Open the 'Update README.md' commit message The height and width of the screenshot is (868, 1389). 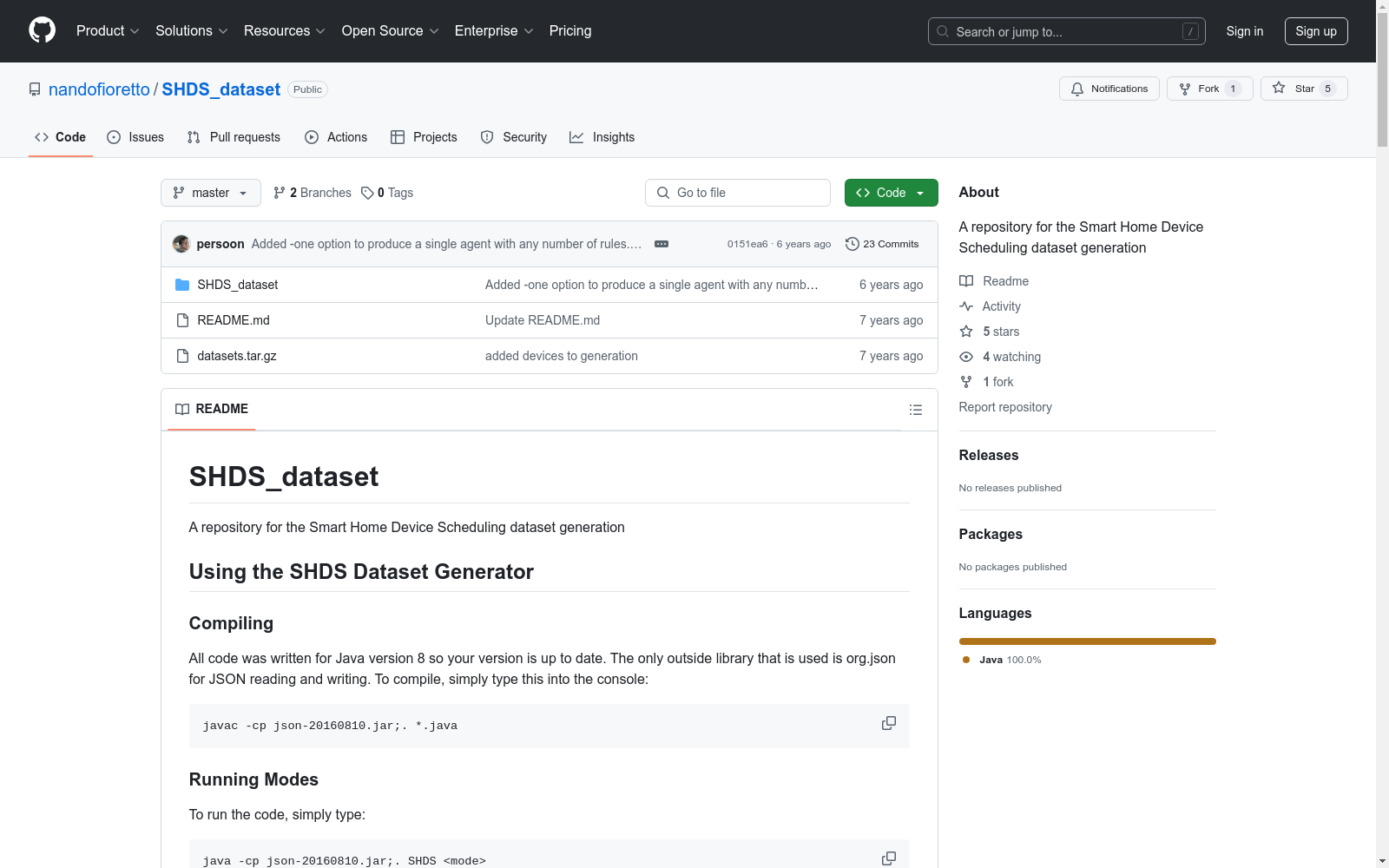(543, 320)
